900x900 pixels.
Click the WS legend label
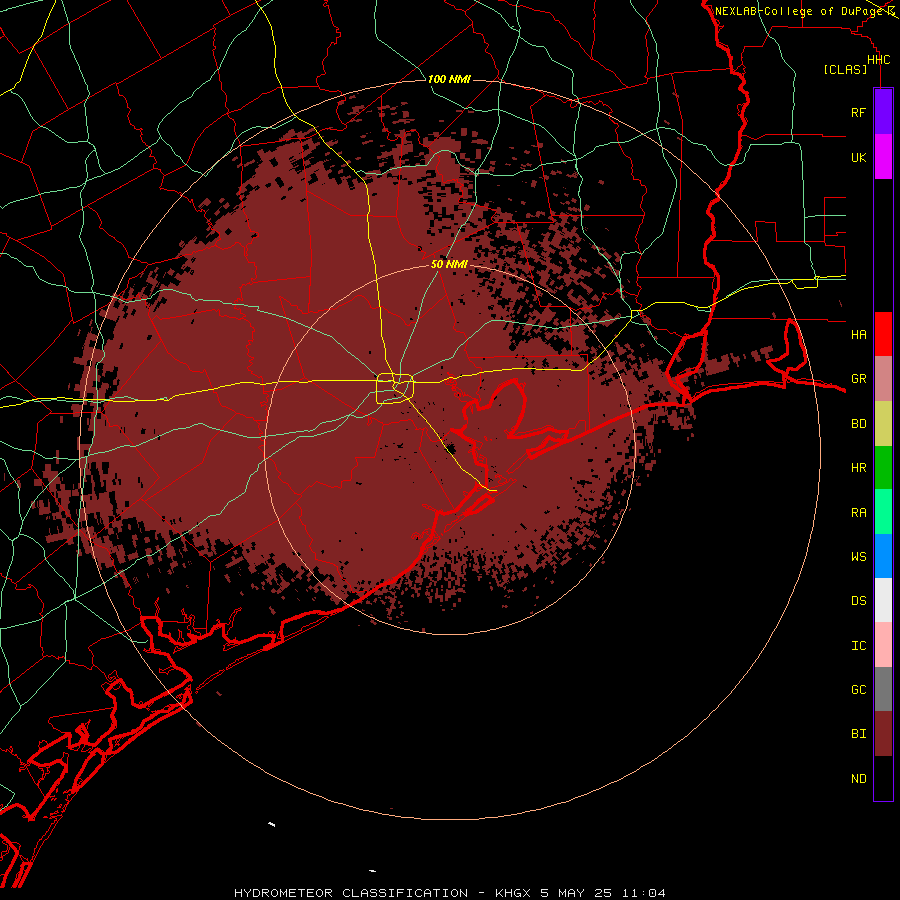[x=859, y=557]
